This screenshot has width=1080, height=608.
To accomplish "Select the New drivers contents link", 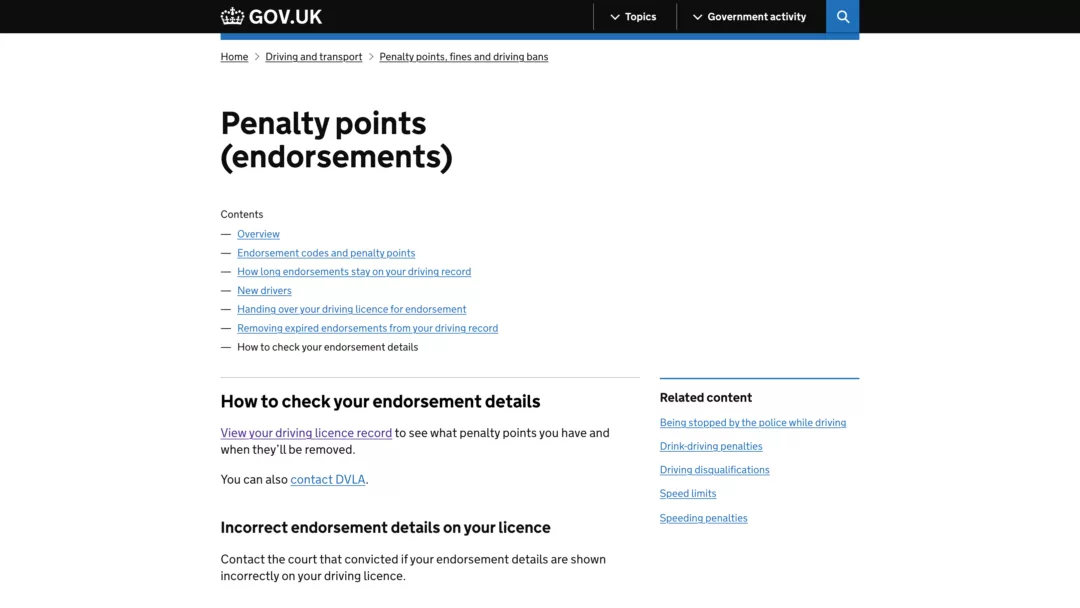I will coord(264,291).
